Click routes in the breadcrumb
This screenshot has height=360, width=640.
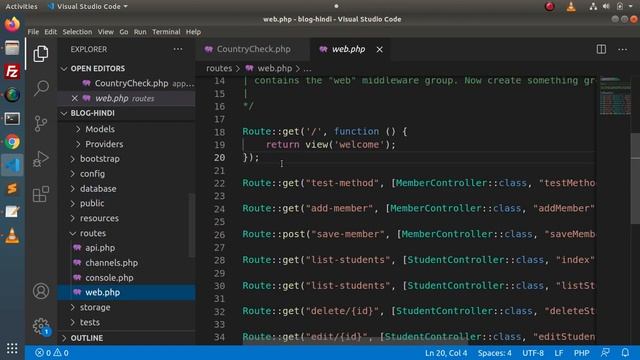219,69
